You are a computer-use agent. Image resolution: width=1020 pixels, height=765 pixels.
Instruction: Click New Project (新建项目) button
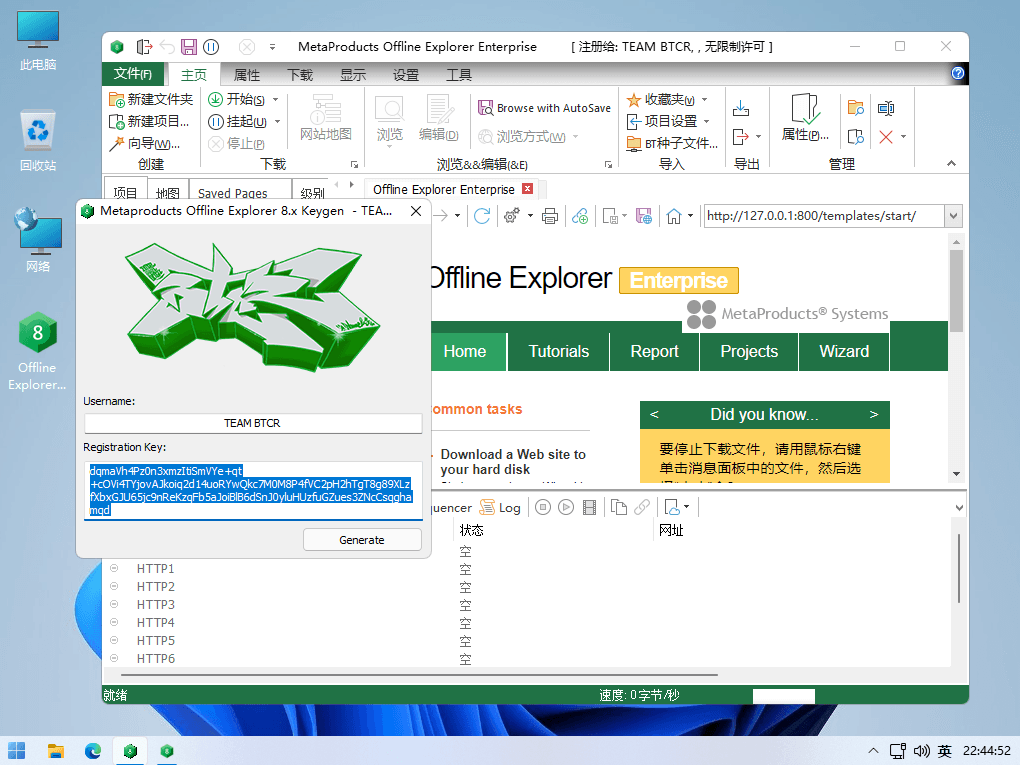(x=149, y=122)
